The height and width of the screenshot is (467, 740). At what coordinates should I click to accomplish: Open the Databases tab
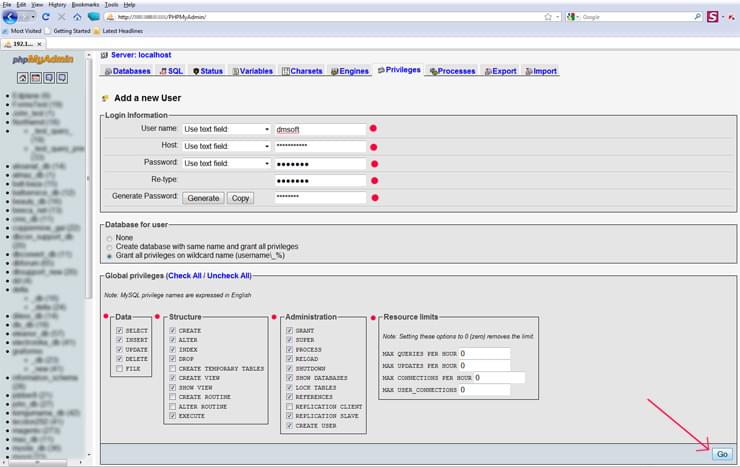click(x=127, y=71)
